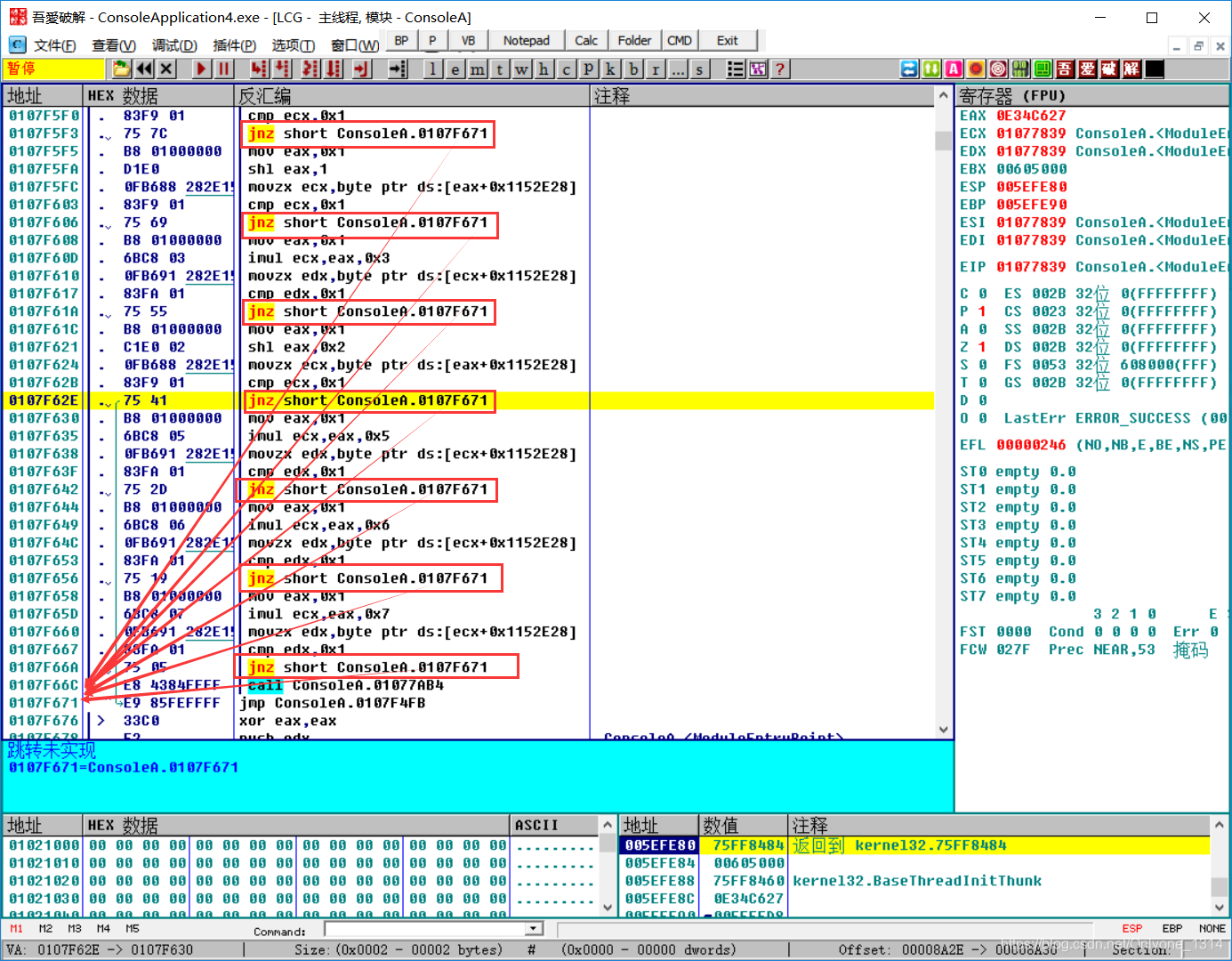Screen dimensions: 1232x961
Task: Click the blue swap arrows plugin icon
Action: (x=909, y=69)
